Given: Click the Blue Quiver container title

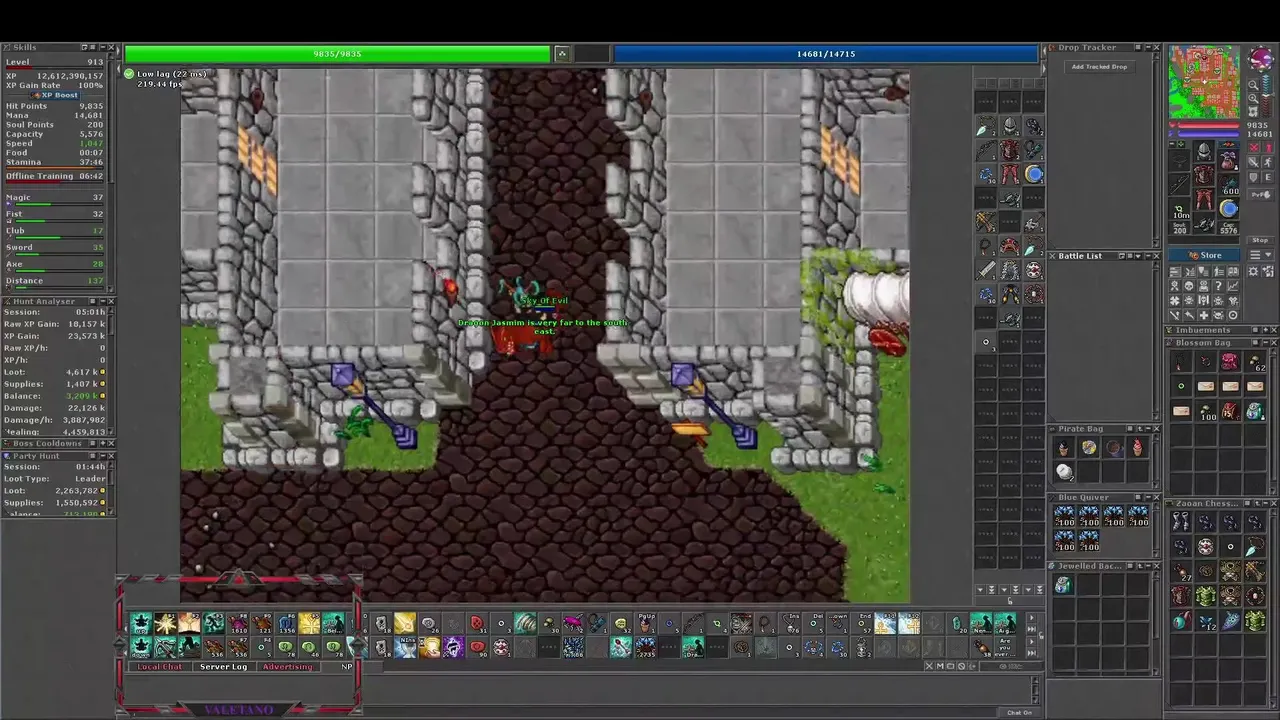Looking at the screenshot, I should [1083, 497].
